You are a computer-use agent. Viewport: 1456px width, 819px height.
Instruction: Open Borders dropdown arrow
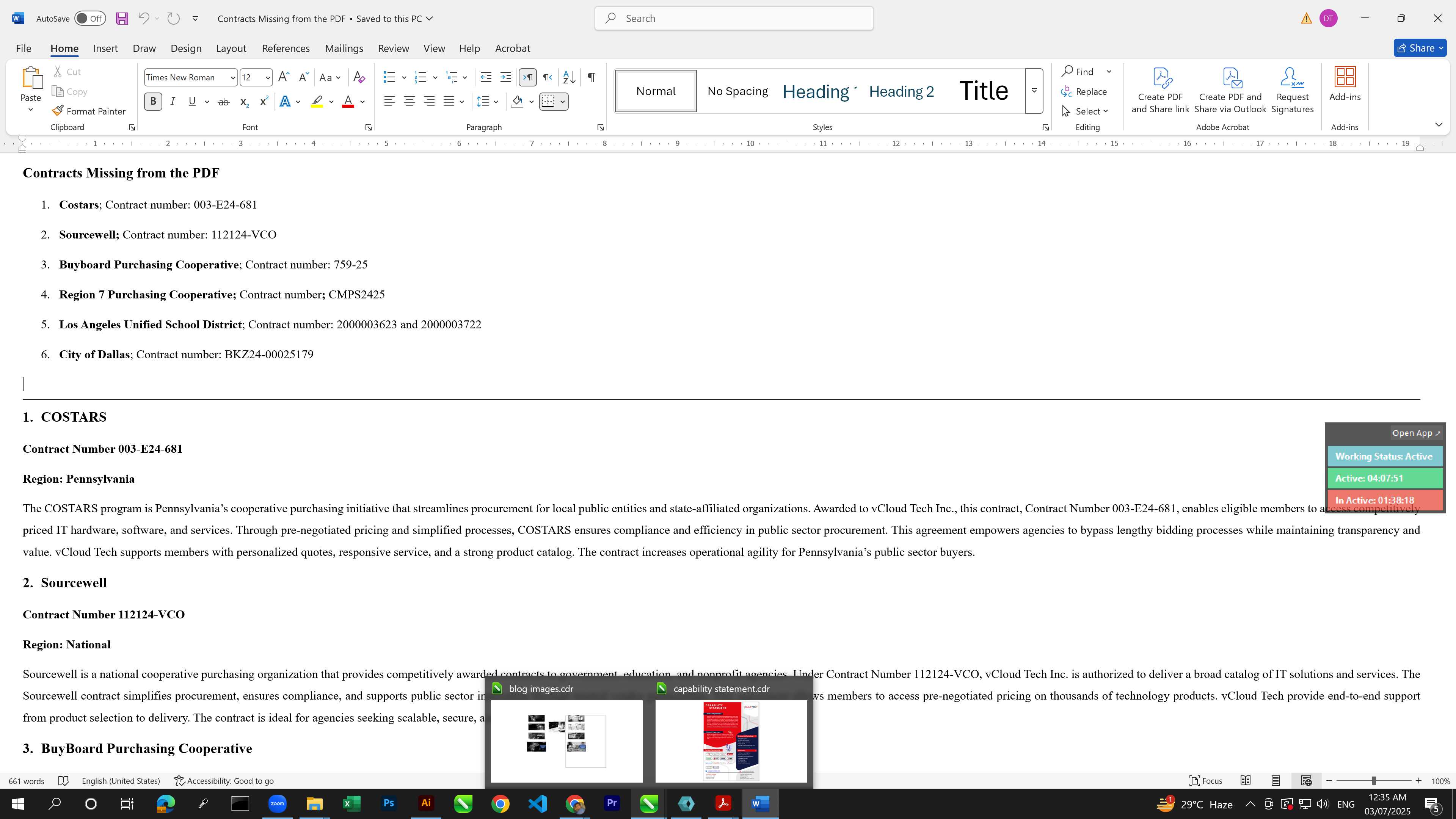[562, 102]
